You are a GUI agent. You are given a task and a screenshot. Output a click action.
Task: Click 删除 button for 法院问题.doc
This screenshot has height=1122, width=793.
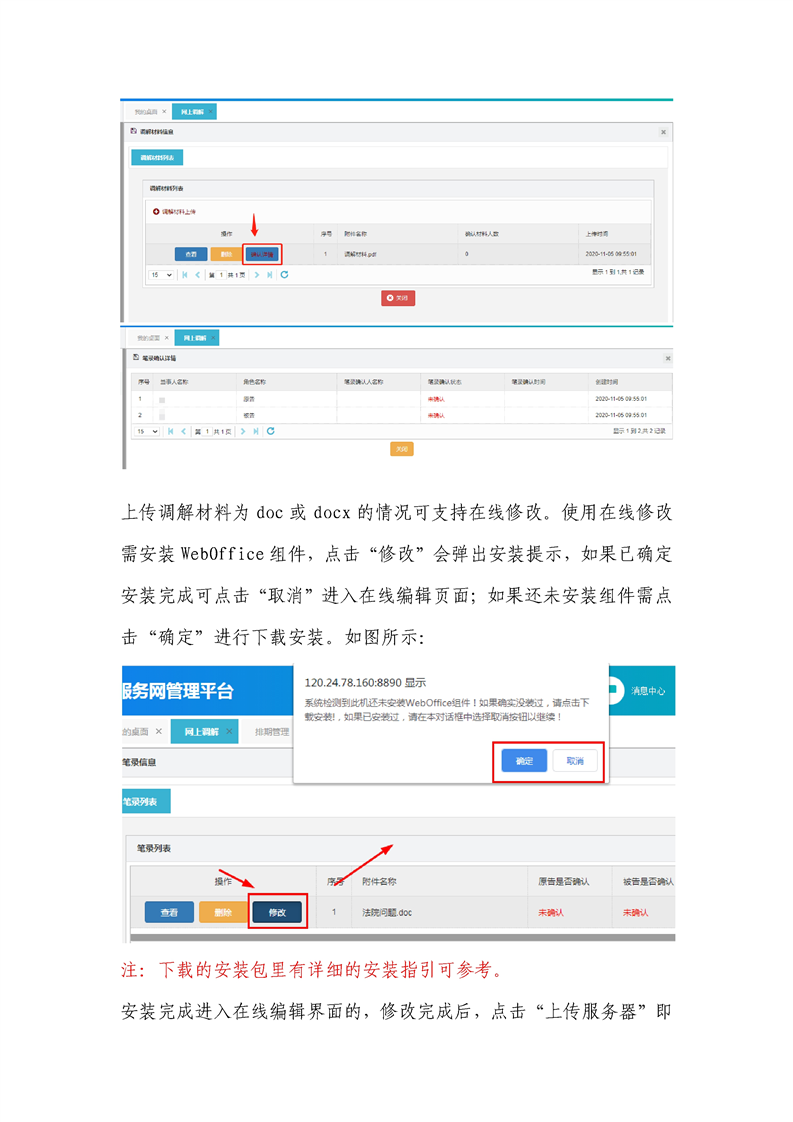[x=223, y=912]
